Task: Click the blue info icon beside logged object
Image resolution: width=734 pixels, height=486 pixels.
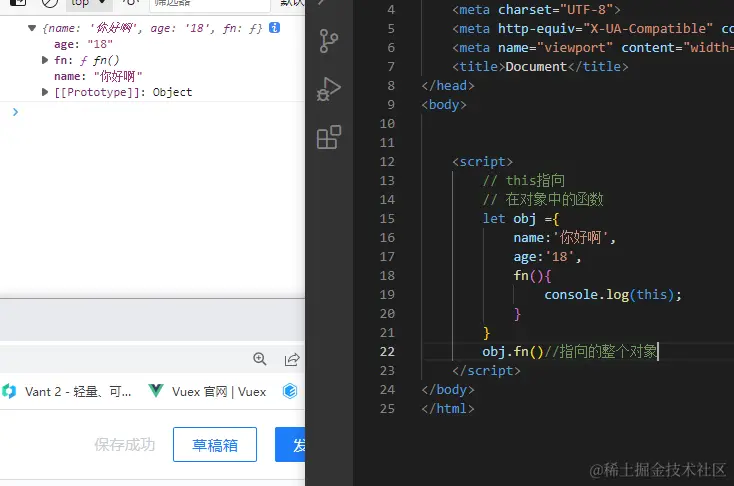Action: tap(274, 28)
